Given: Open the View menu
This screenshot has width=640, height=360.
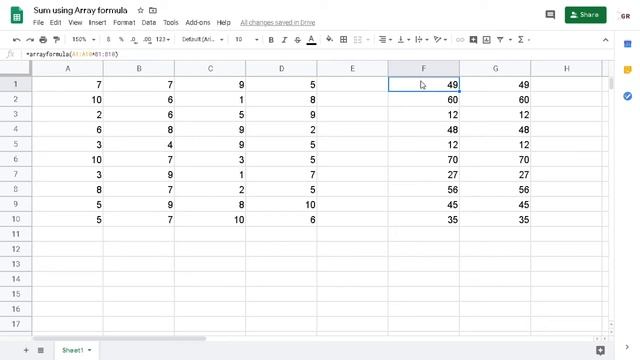Looking at the screenshot, I should (75, 22).
